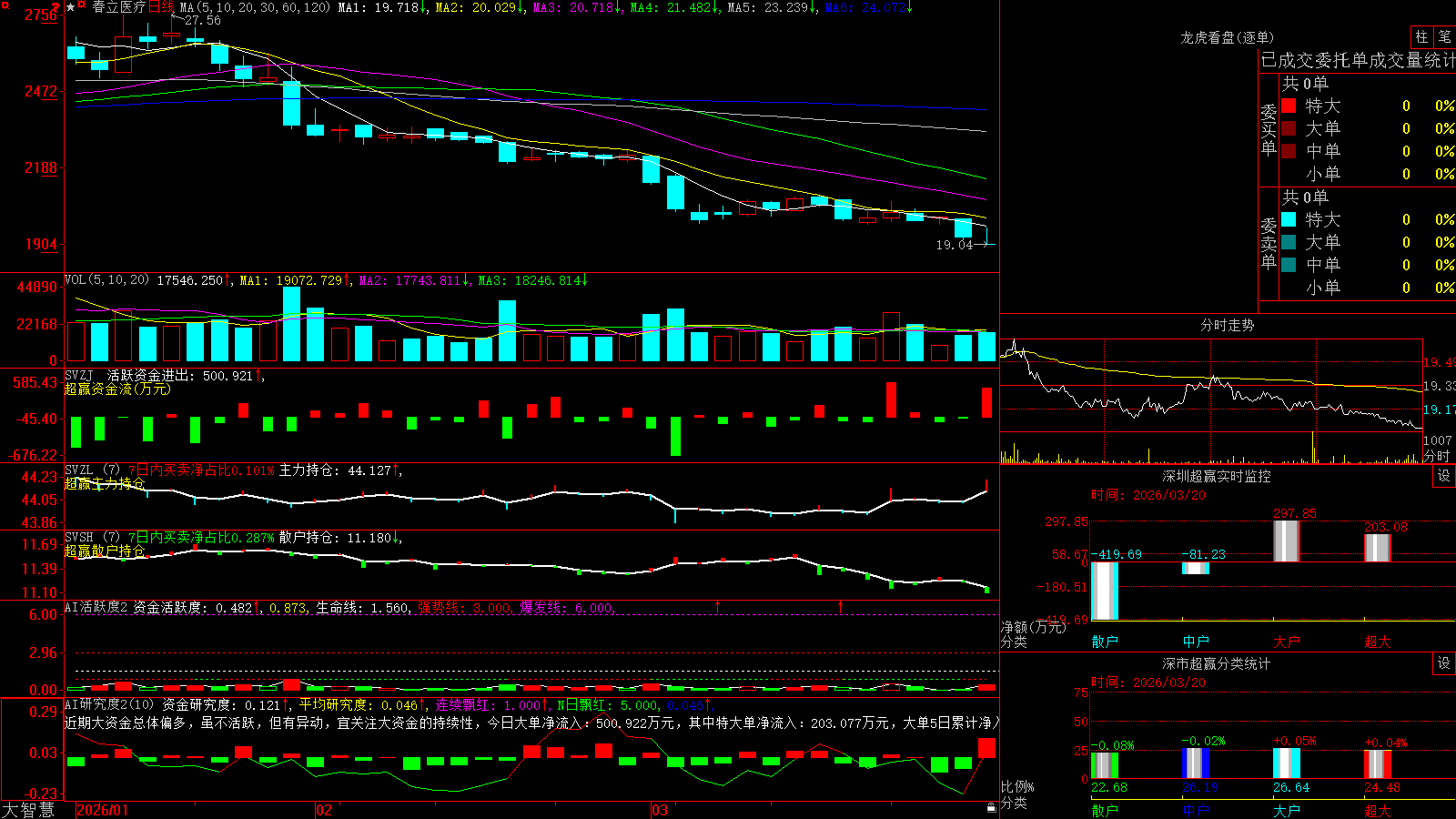Image resolution: width=1456 pixels, height=819 pixels.
Task: Select the 已成交委托单成交量统计 header
Action: click(1358, 60)
